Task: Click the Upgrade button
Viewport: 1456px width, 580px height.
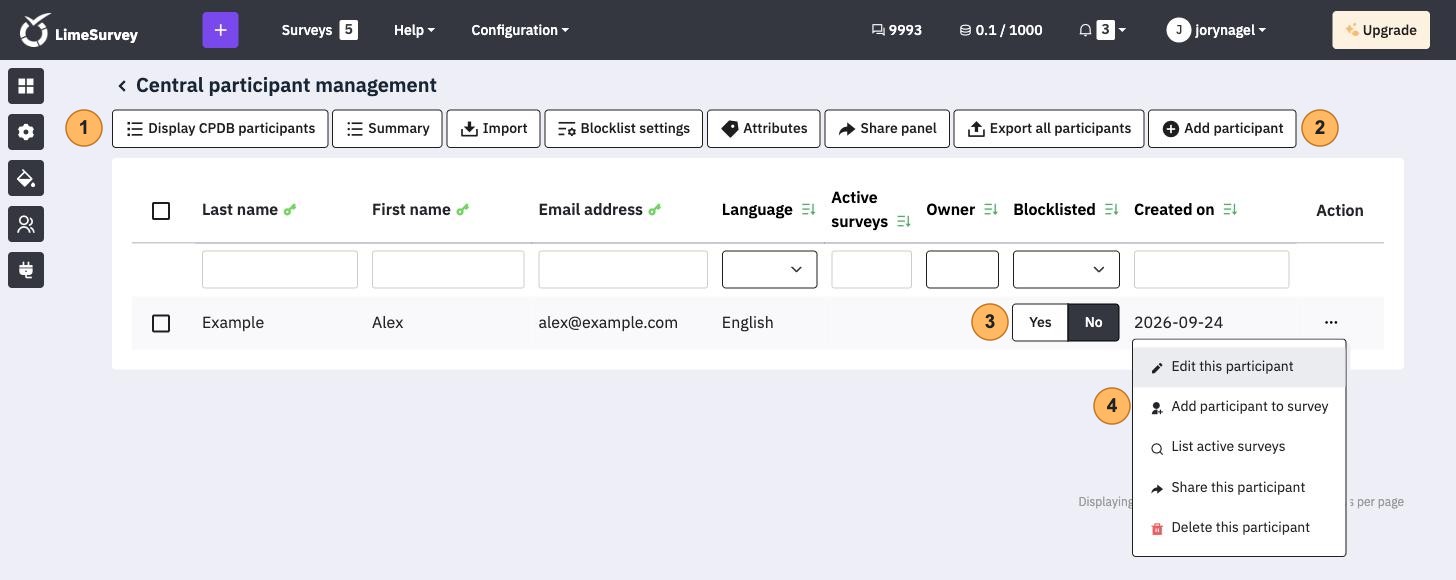Action: coord(1380,30)
